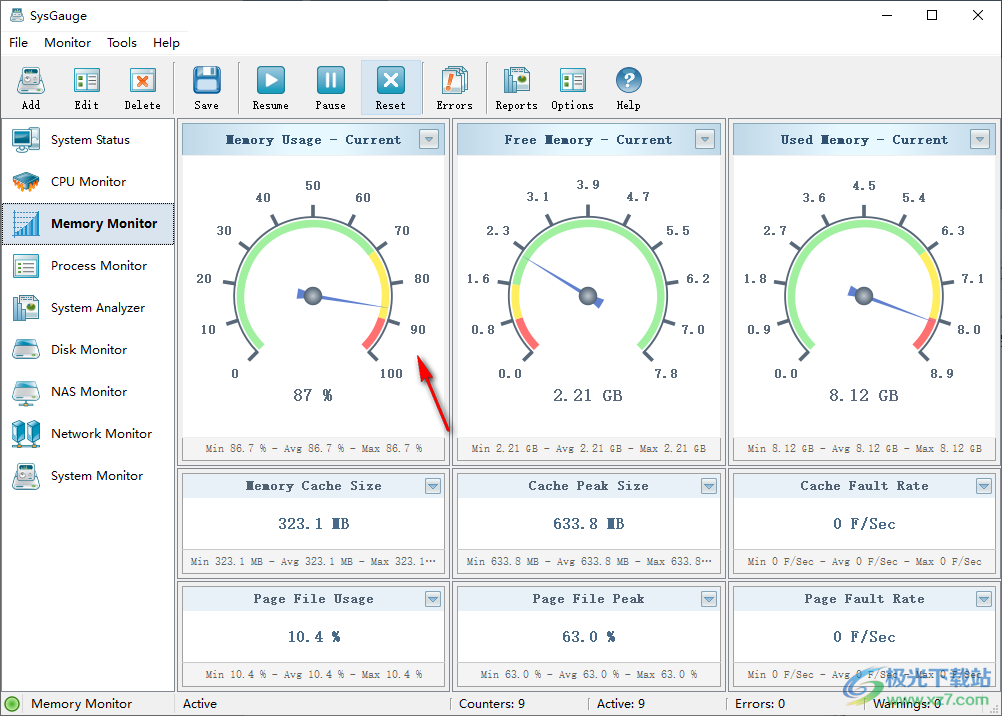Click the Active state status bar text
Image resolution: width=1002 pixels, height=716 pixels.
(200, 704)
